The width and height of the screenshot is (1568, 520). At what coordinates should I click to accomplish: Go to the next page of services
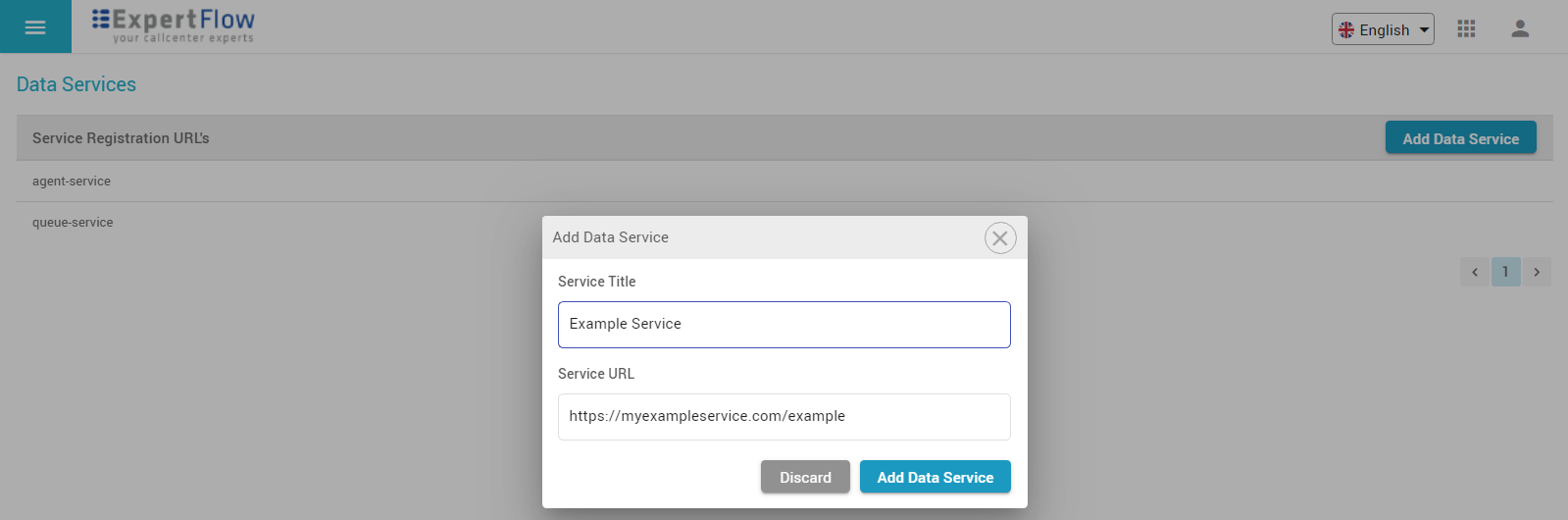[1537, 272]
